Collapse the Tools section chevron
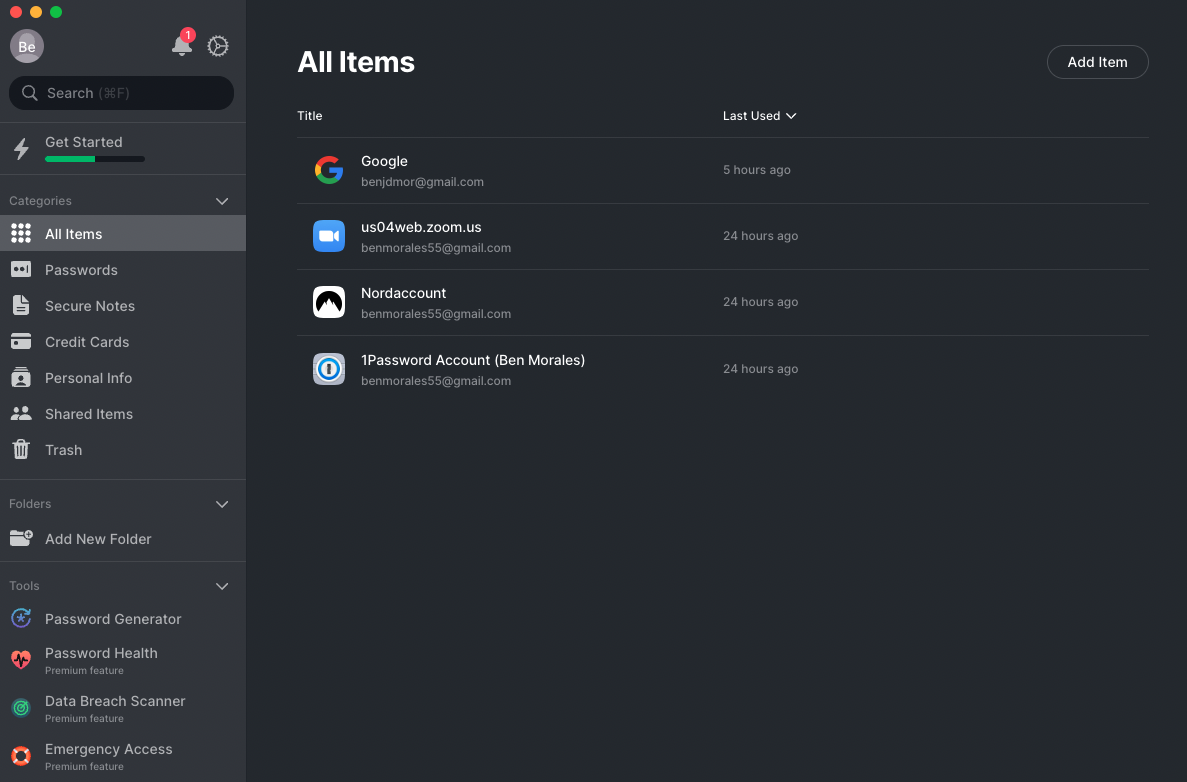Image resolution: width=1187 pixels, height=782 pixels. point(222,586)
